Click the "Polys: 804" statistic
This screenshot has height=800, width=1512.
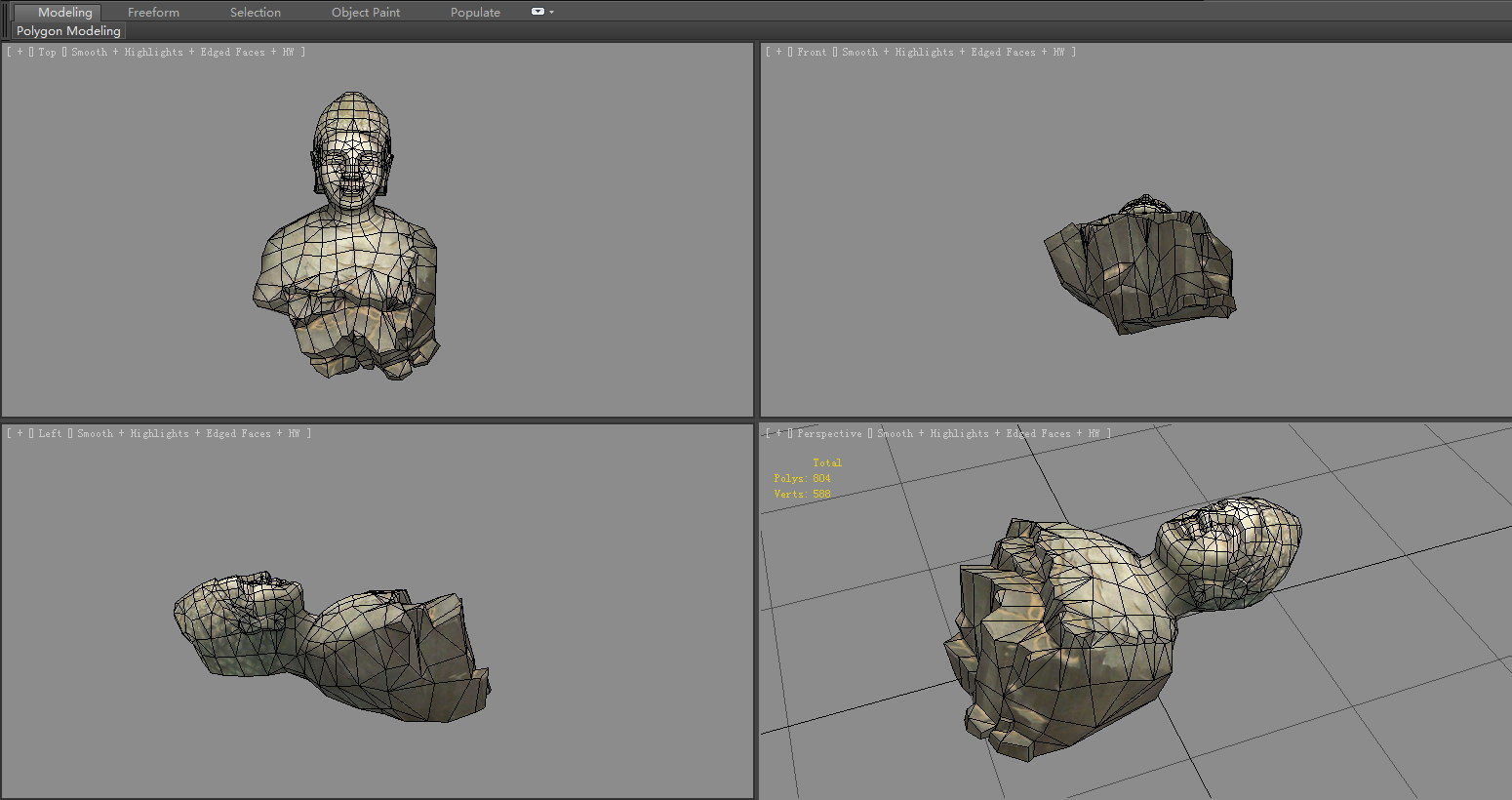point(802,478)
